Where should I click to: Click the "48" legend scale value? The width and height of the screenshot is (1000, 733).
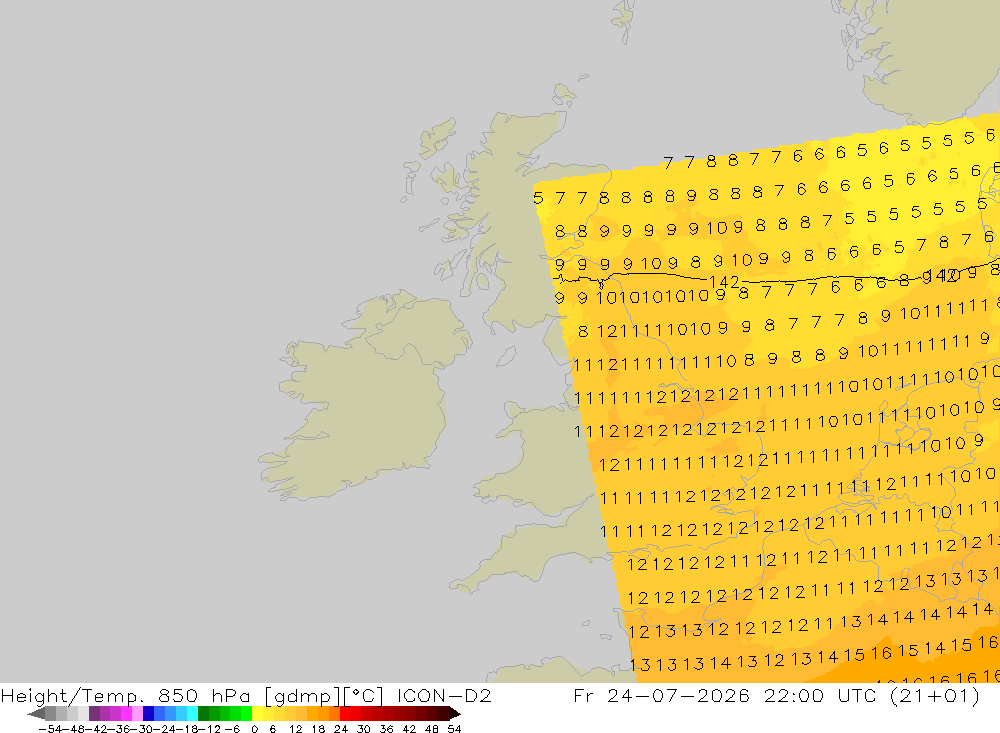coord(432,729)
